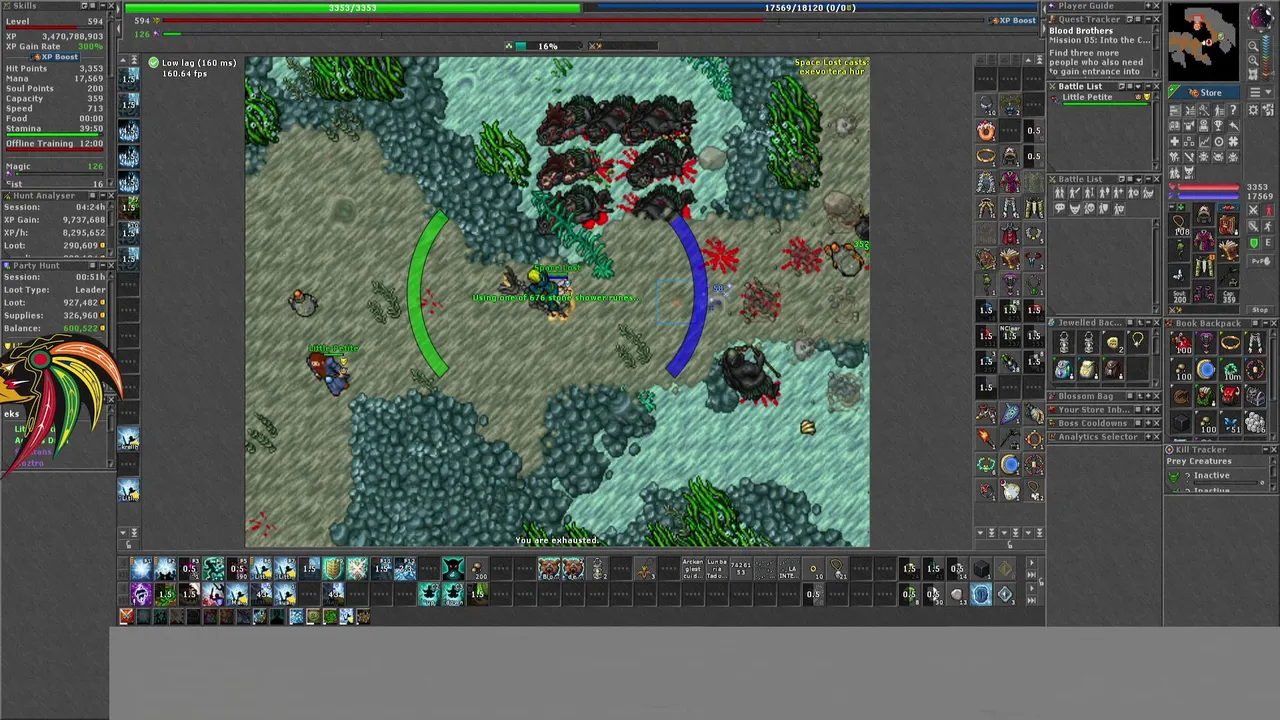Open the upper Battle List dropdown arrow

[x=1138, y=86]
